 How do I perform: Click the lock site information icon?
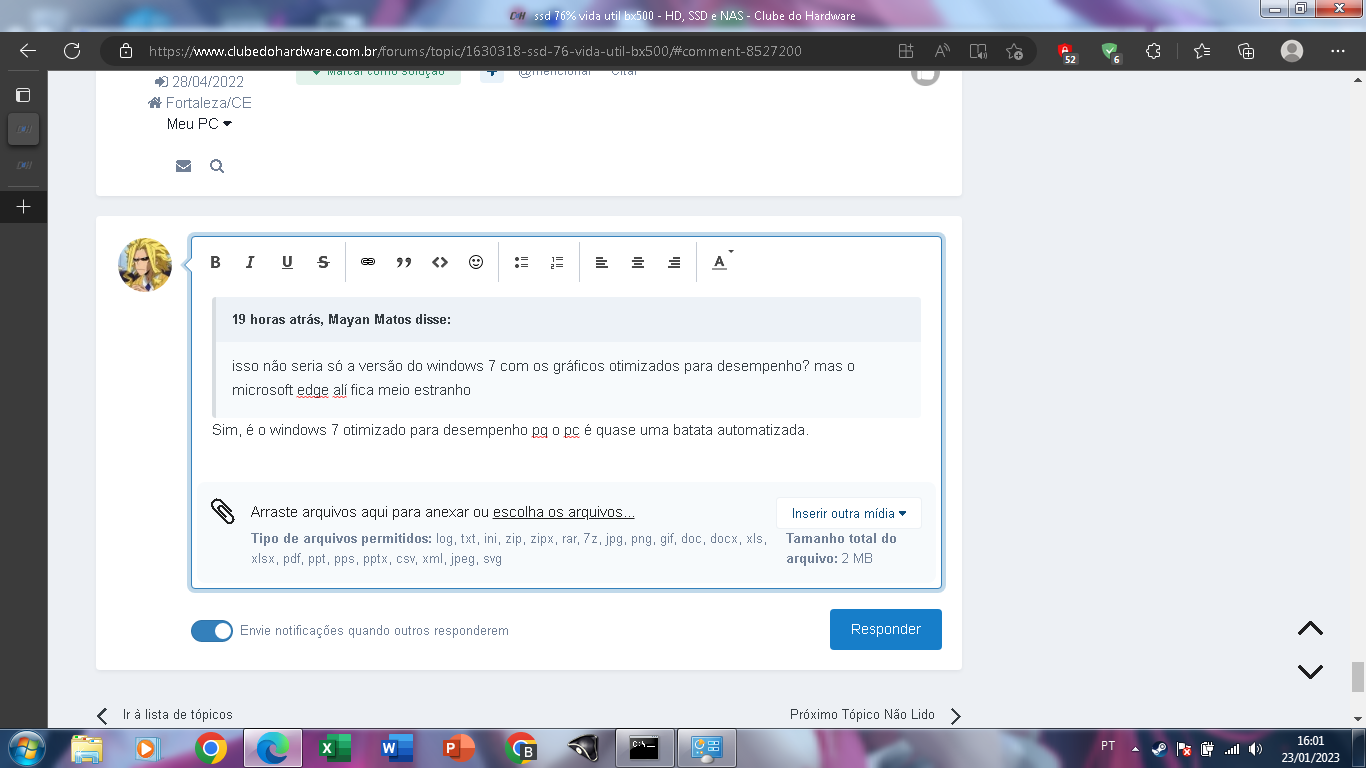click(126, 51)
